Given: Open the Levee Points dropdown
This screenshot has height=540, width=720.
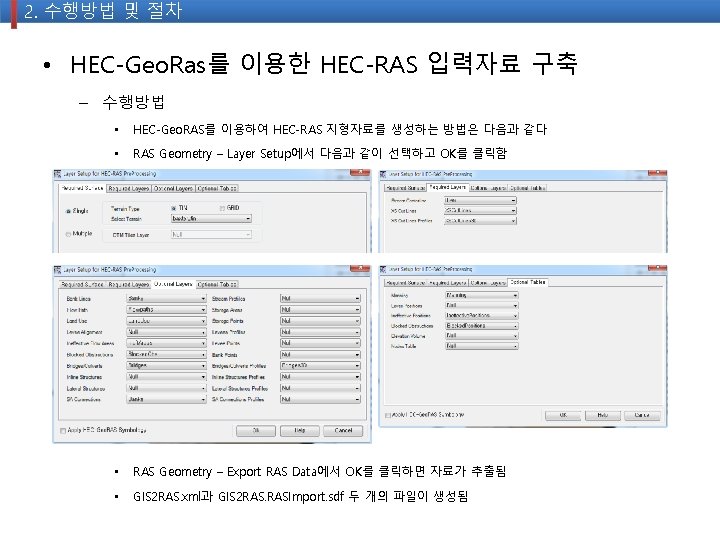Looking at the screenshot, I should click(320, 343).
